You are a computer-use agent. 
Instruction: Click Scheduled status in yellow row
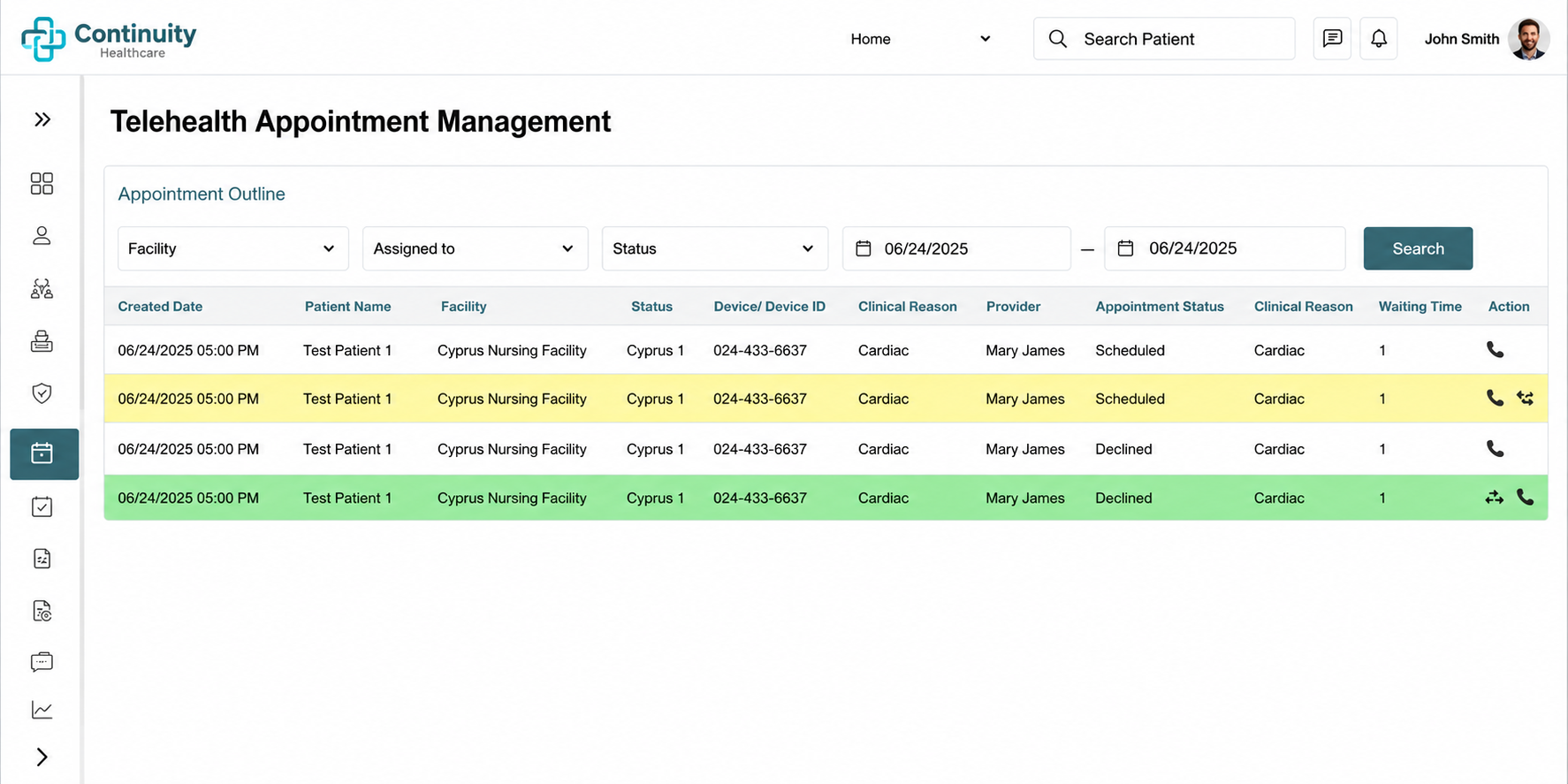pyautogui.click(x=1130, y=399)
